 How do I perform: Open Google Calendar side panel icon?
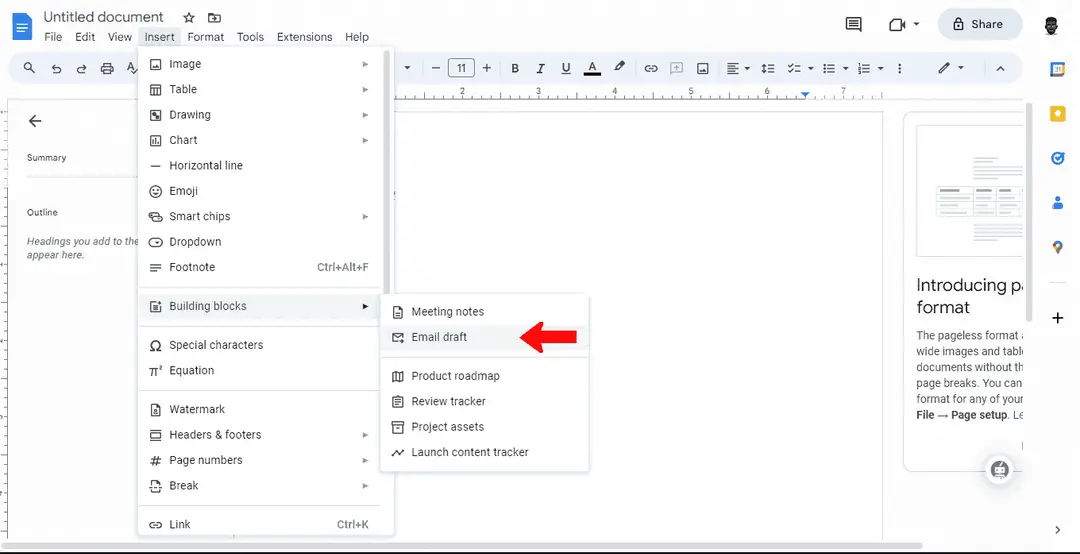click(x=1057, y=70)
